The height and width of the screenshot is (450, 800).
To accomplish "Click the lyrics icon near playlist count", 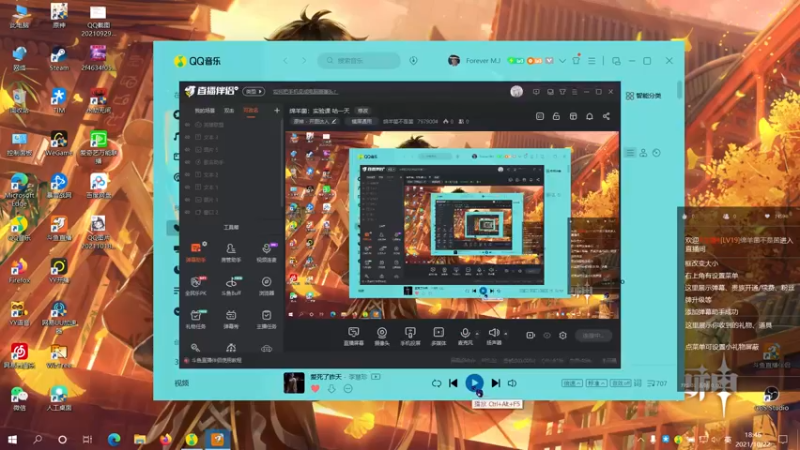I will (x=638, y=383).
